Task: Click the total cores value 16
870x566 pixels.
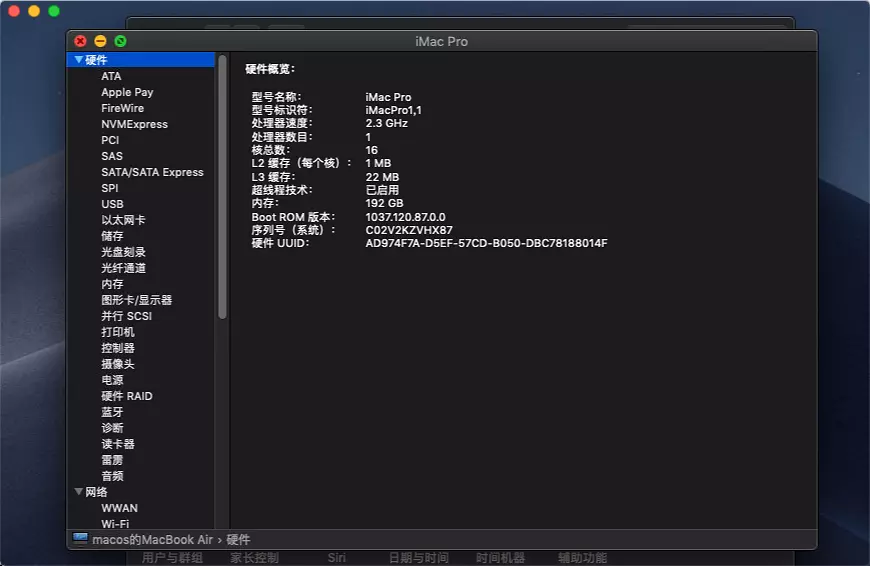Action: click(372, 150)
